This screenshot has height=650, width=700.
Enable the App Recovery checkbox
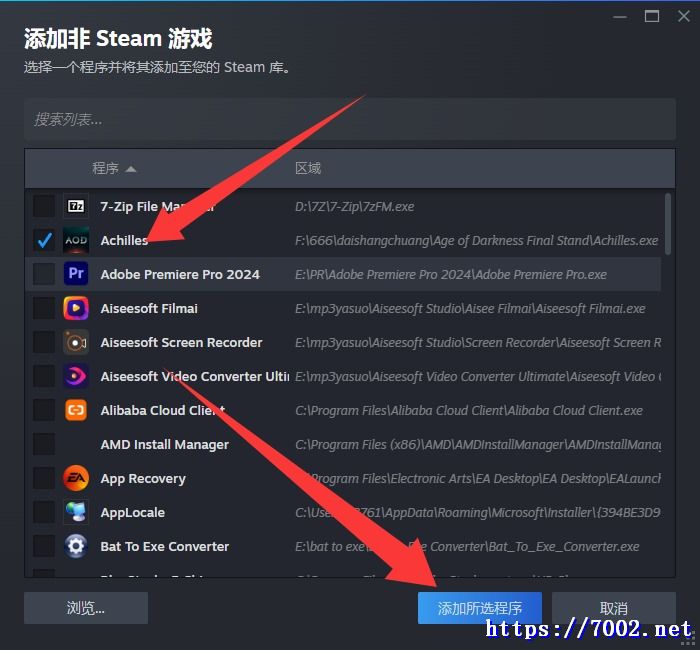pos(44,478)
